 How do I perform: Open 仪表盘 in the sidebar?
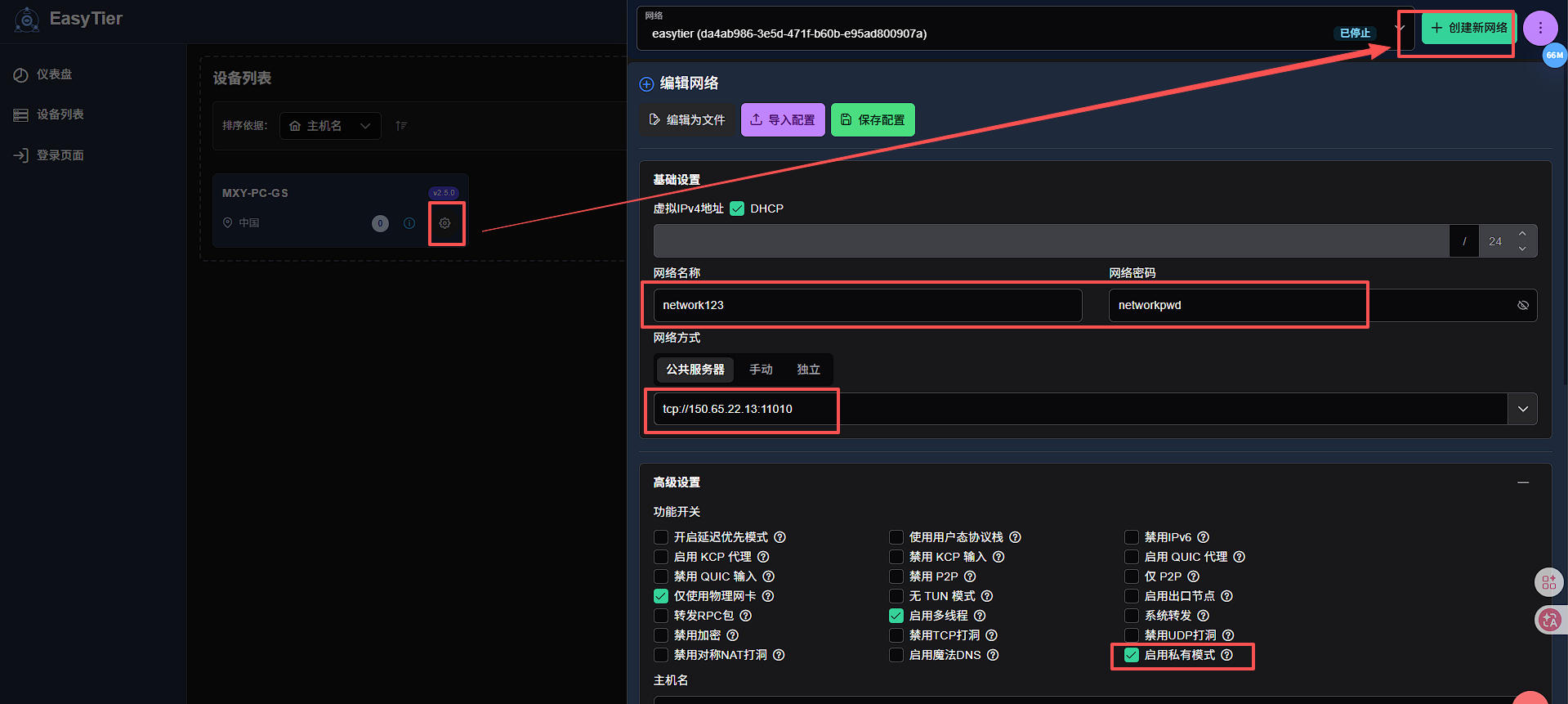pos(54,74)
